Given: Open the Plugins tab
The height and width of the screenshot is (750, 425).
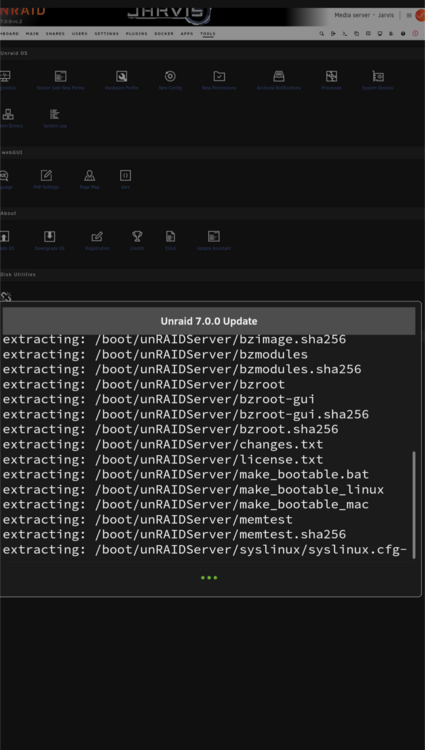Looking at the screenshot, I should (137, 33).
